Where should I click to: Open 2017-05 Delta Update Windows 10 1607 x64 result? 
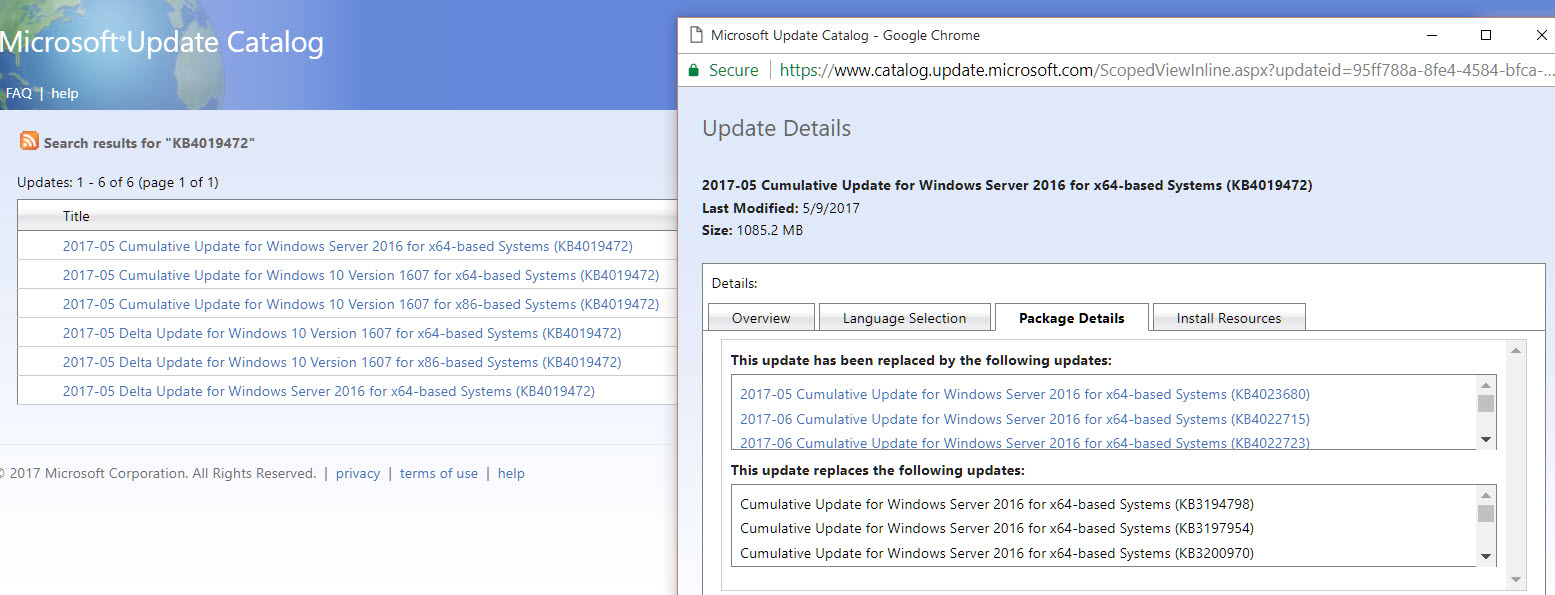point(342,333)
